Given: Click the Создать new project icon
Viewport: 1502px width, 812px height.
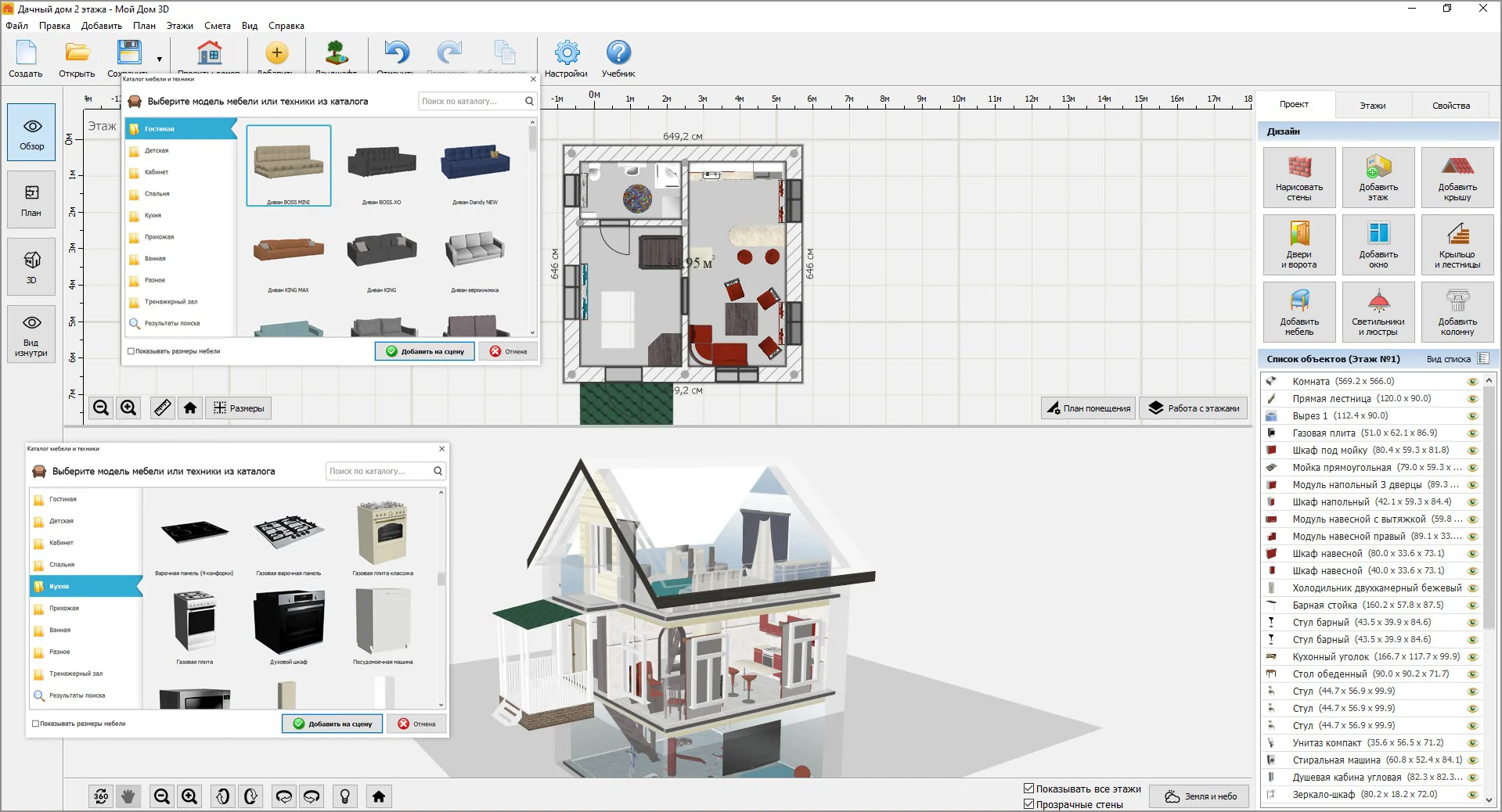Looking at the screenshot, I should tap(26, 59).
